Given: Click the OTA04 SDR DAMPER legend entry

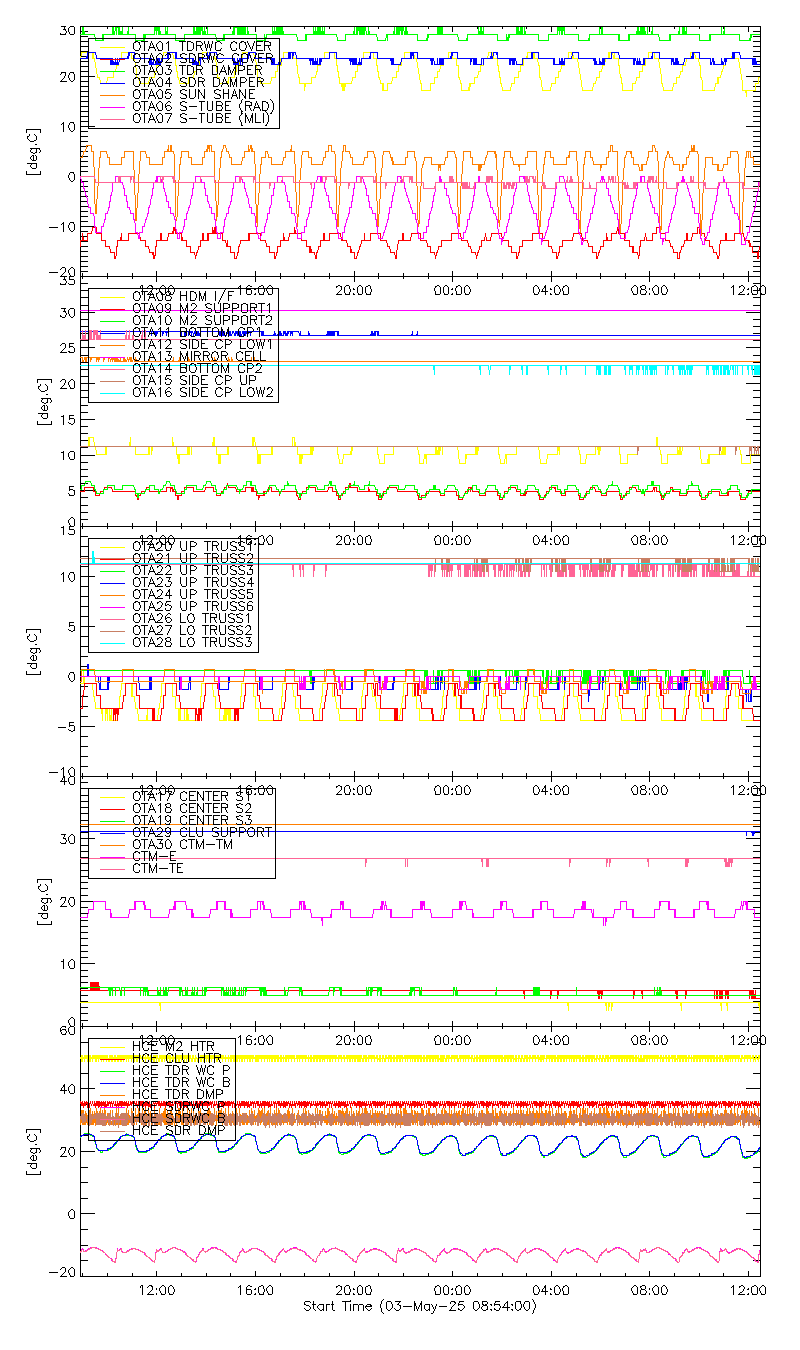Looking at the screenshot, I should pos(198,83).
